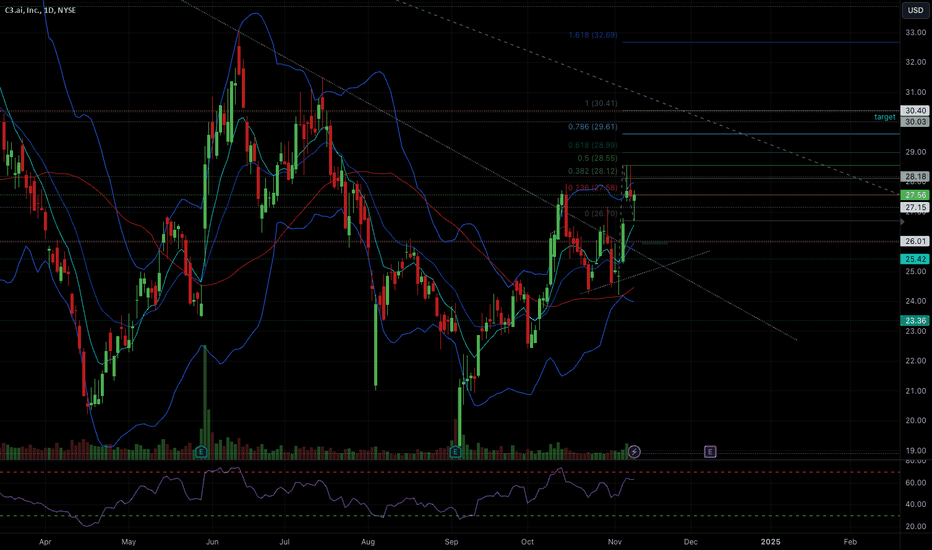The image size is (932, 550).
Task: Open the earnings marker near June
Action: pyautogui.click(x=201, y=452)
